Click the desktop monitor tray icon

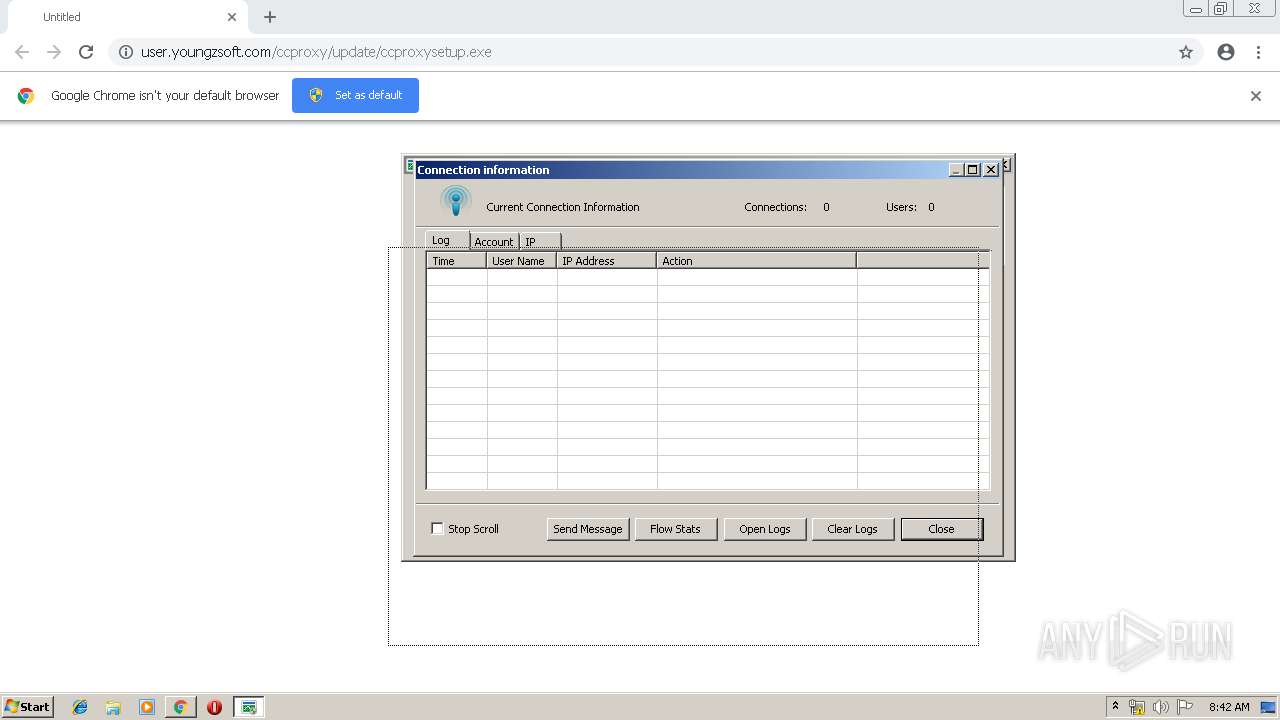1268,707
